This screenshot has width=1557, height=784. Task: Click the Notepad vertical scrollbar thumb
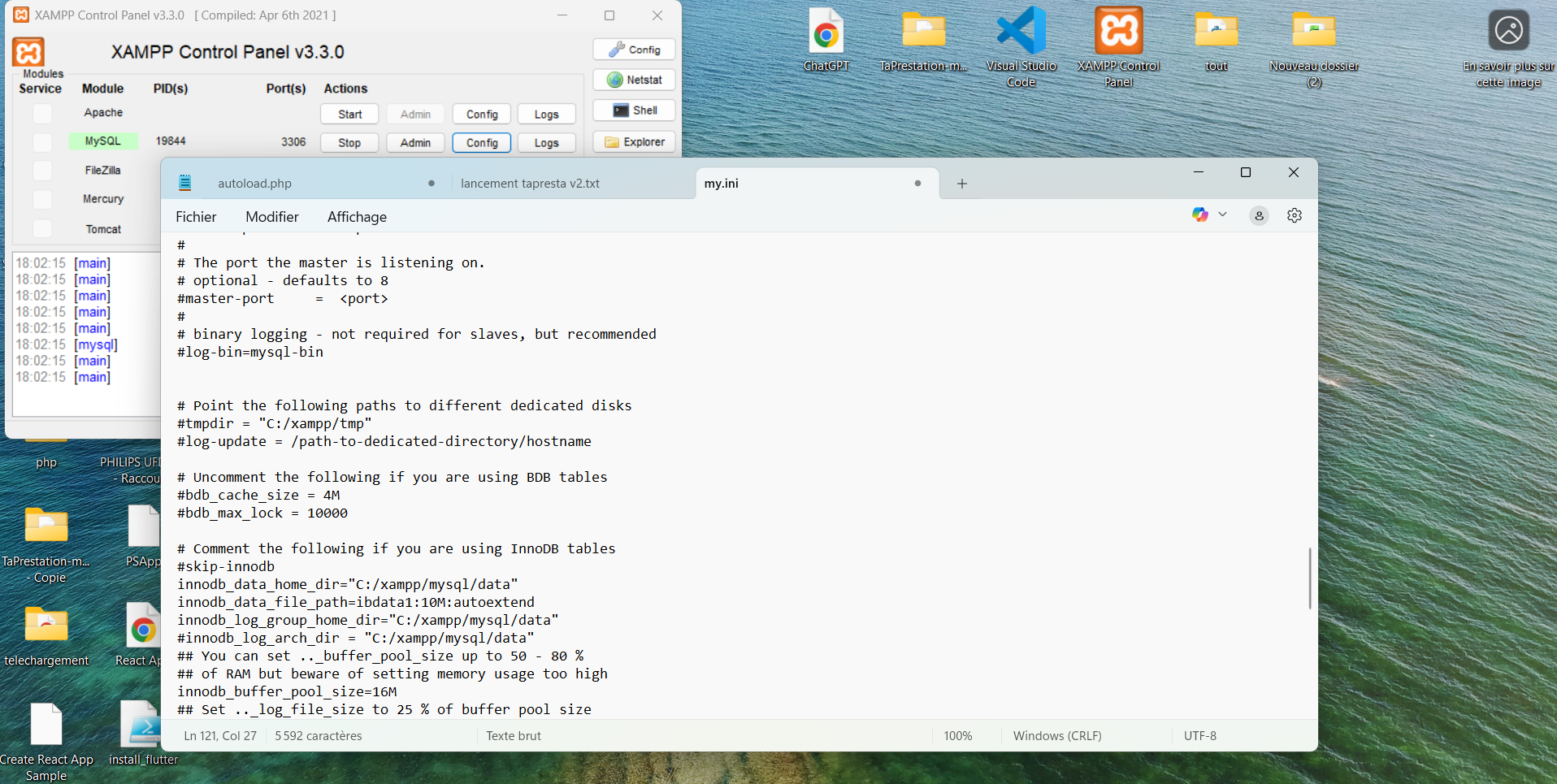[1309, 578]
